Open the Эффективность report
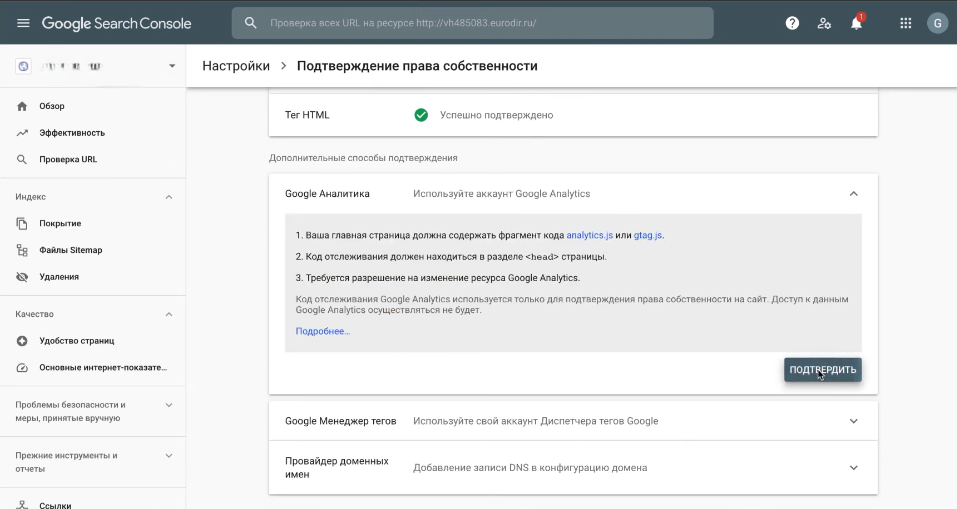 (71, 133)
